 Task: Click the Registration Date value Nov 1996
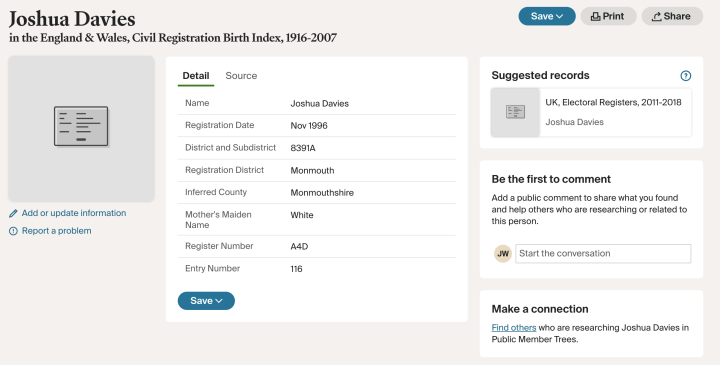309,126
